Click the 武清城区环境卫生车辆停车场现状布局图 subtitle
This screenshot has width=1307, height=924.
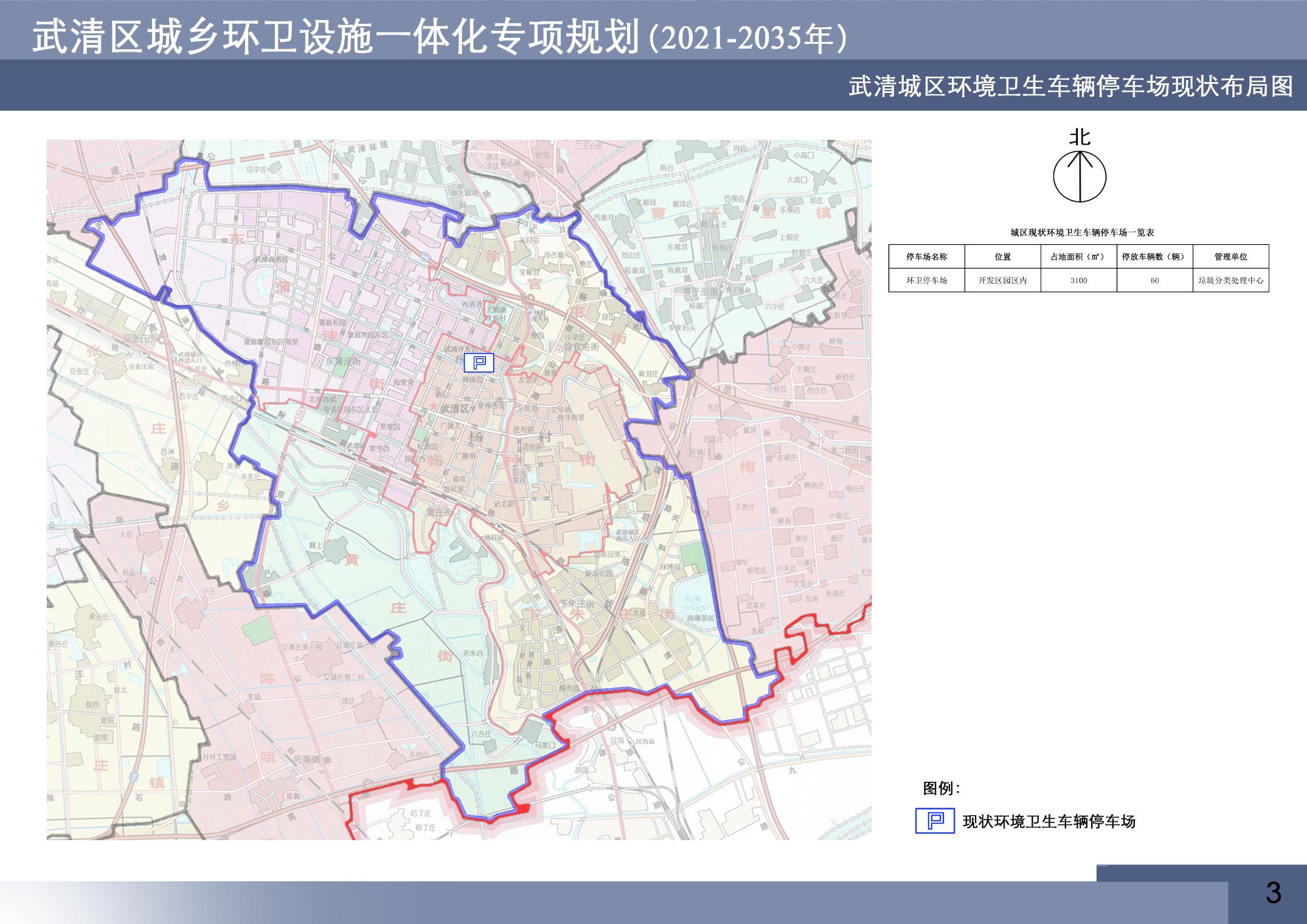pyautogui.click(x=1070, y=86)
